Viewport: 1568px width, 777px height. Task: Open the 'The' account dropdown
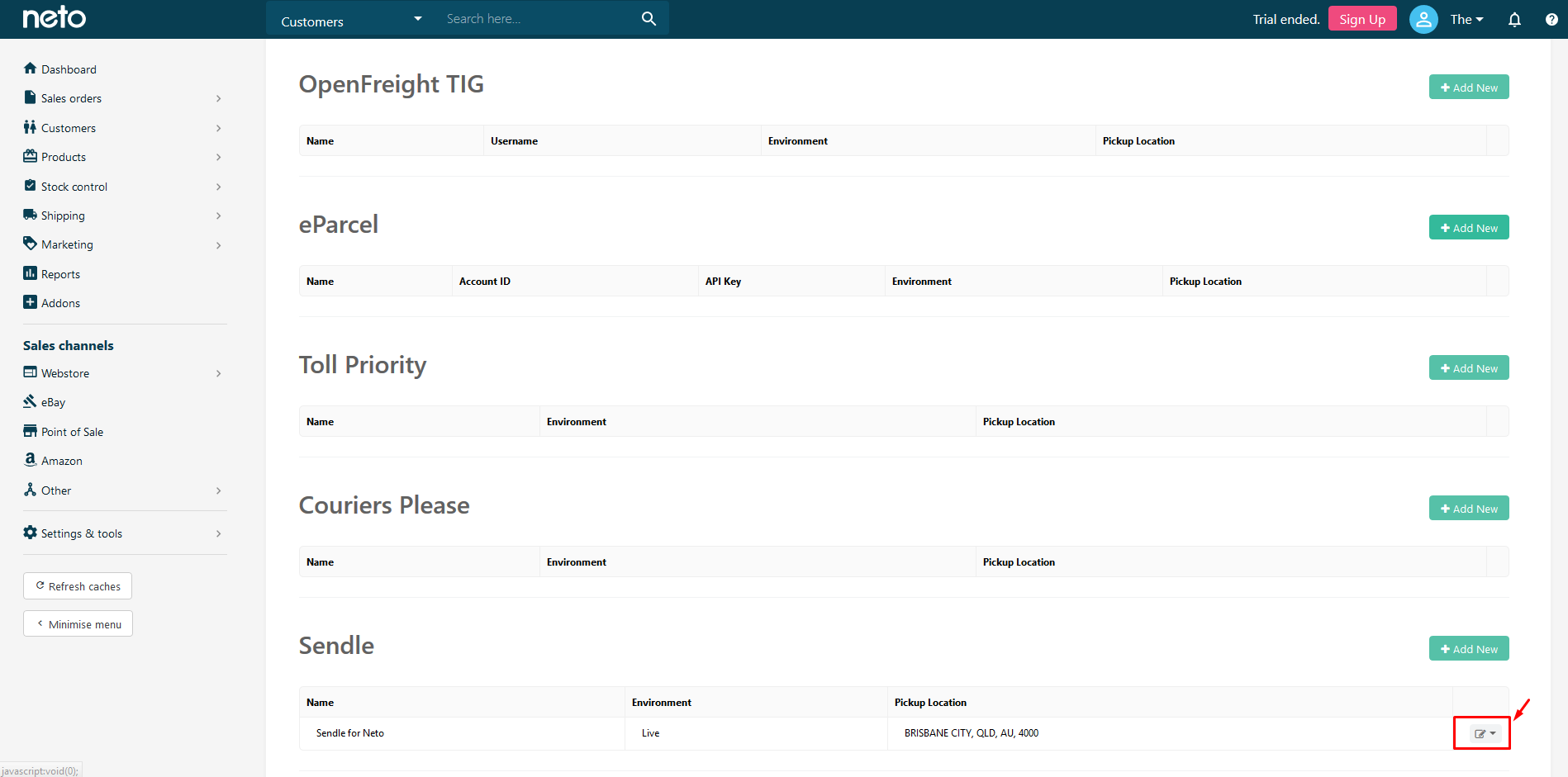1466,19
